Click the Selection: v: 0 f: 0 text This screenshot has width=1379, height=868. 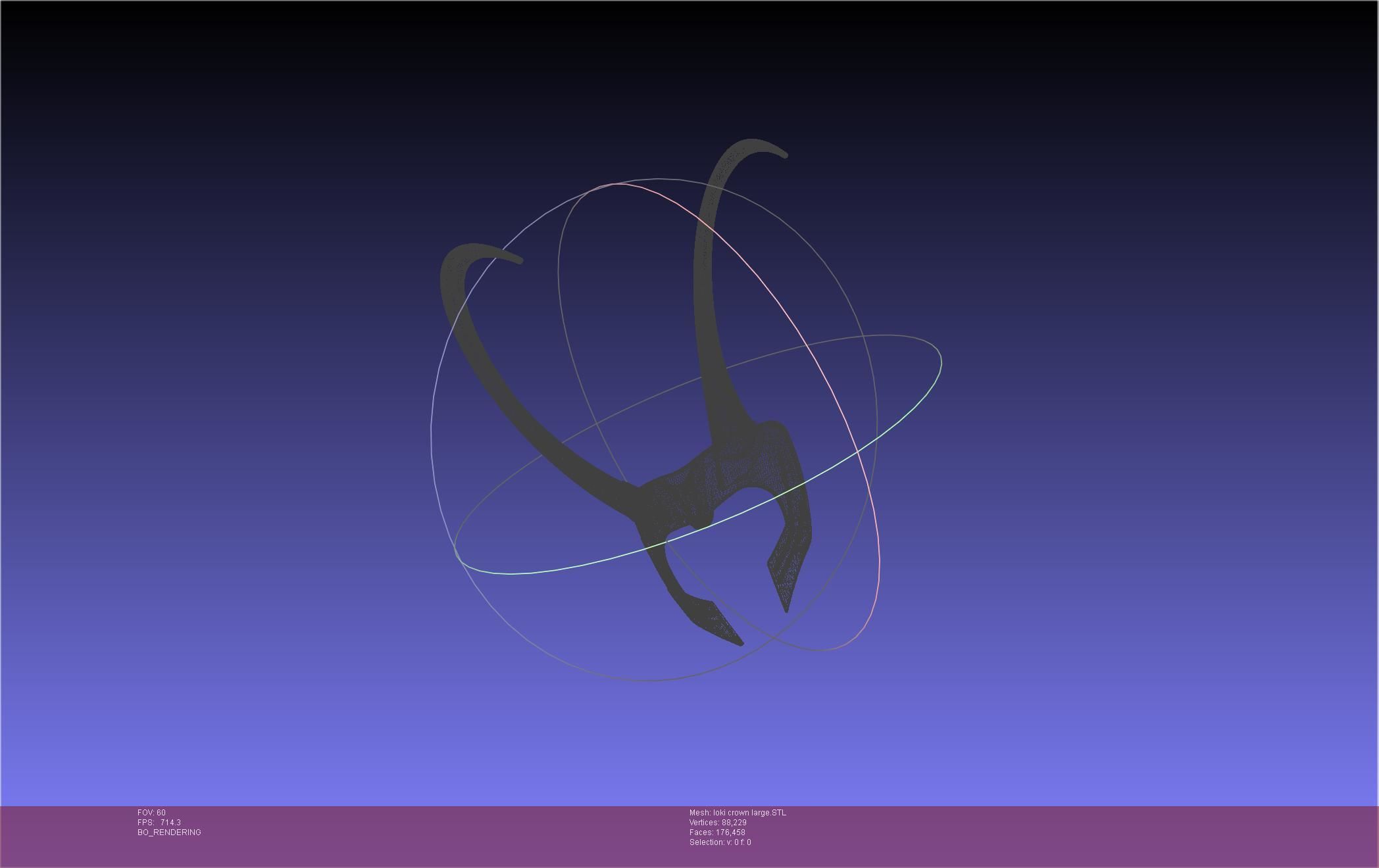coord(720,842)
